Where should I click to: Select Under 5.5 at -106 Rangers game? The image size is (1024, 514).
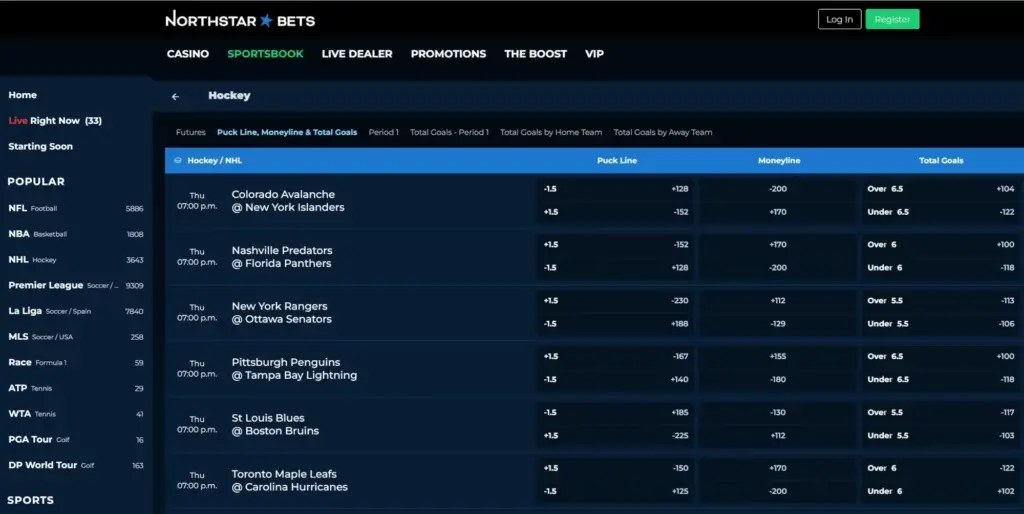[x=940, y=323]
